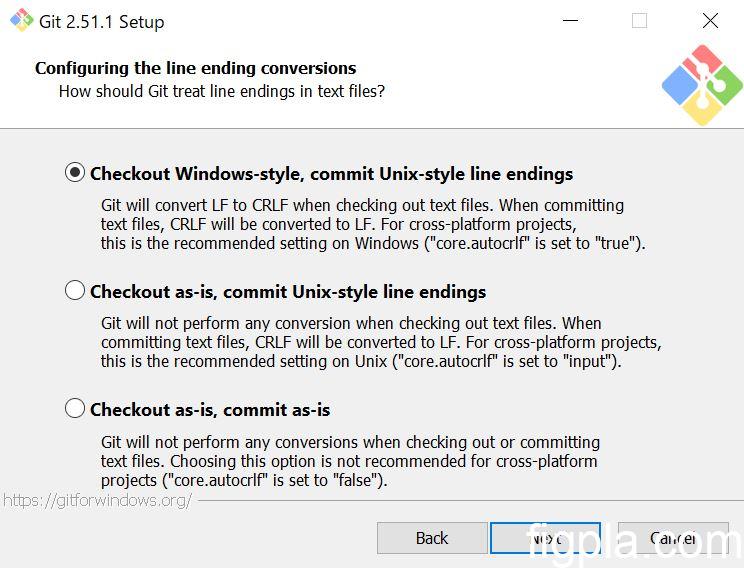Click the description mentioning core.autocrlf set to "false"
This screenshot has height=568, width=744.
click(350, 461)
